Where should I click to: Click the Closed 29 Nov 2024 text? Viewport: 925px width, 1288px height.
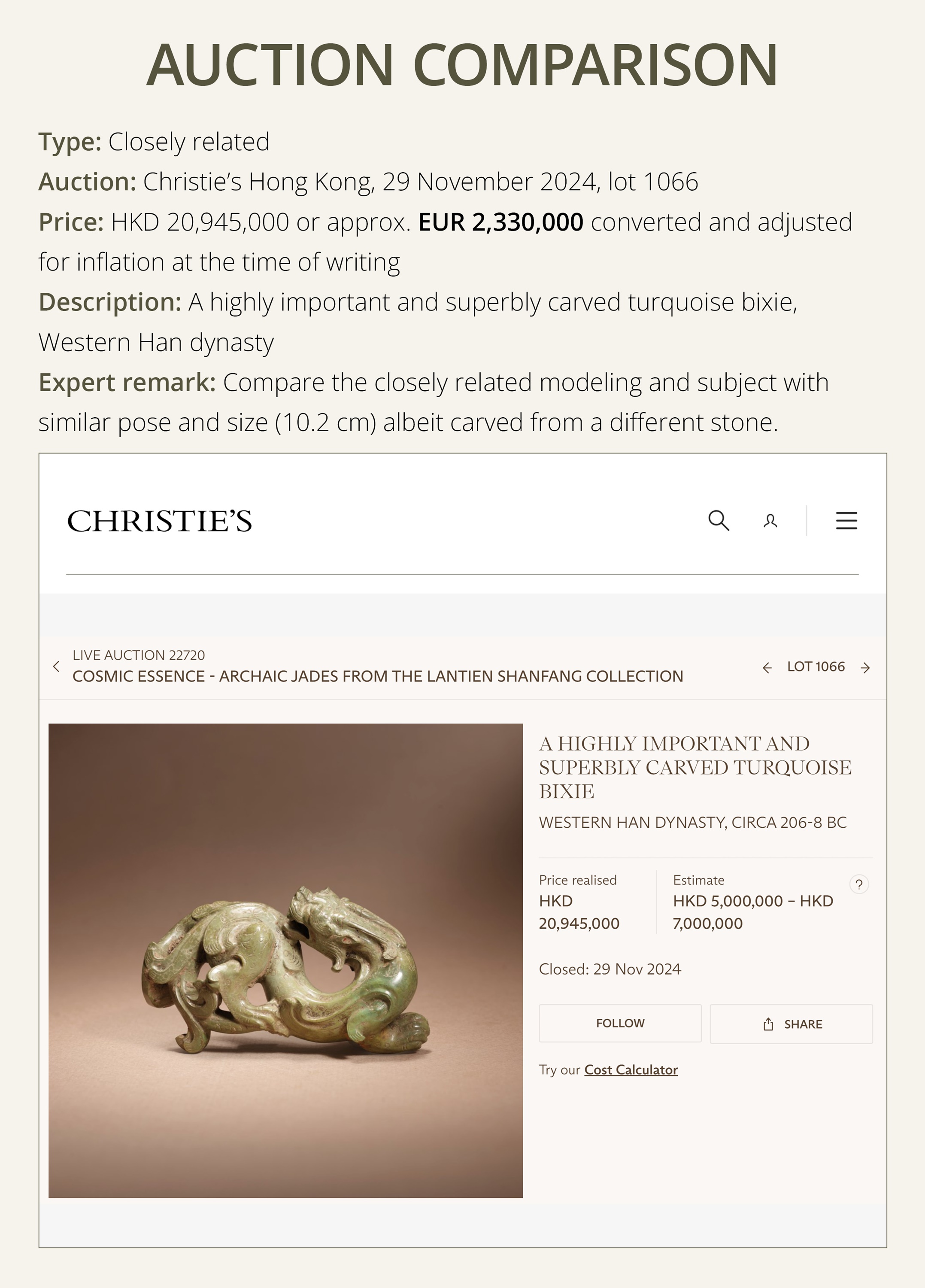click(610, 969)
